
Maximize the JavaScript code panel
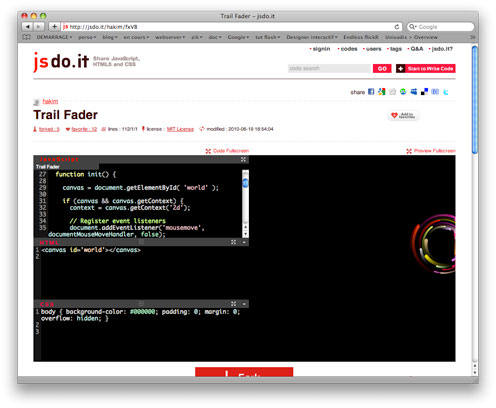(243, 159)
